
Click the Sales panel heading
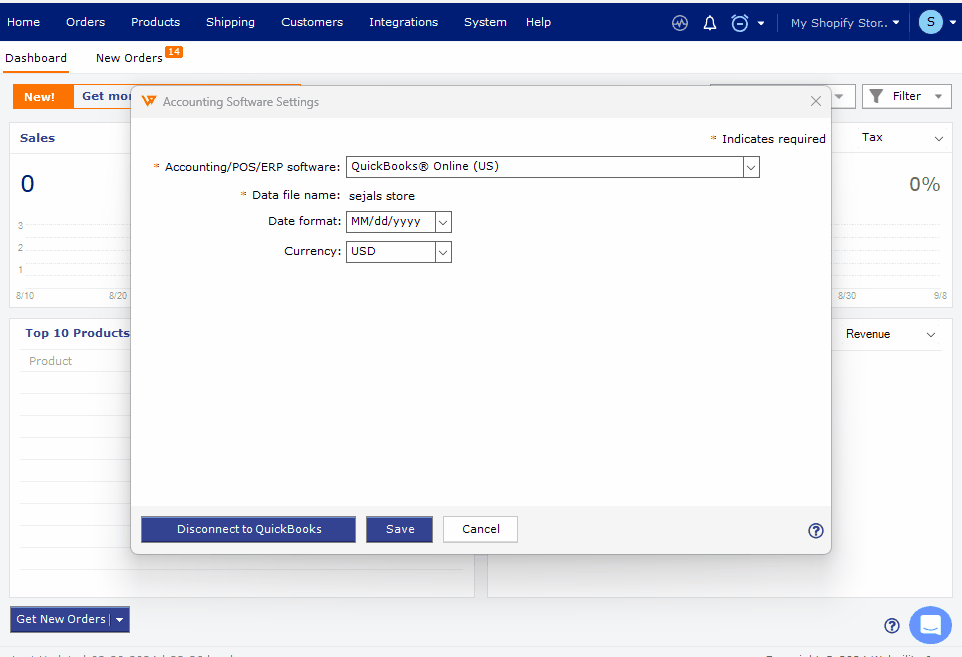37,138
